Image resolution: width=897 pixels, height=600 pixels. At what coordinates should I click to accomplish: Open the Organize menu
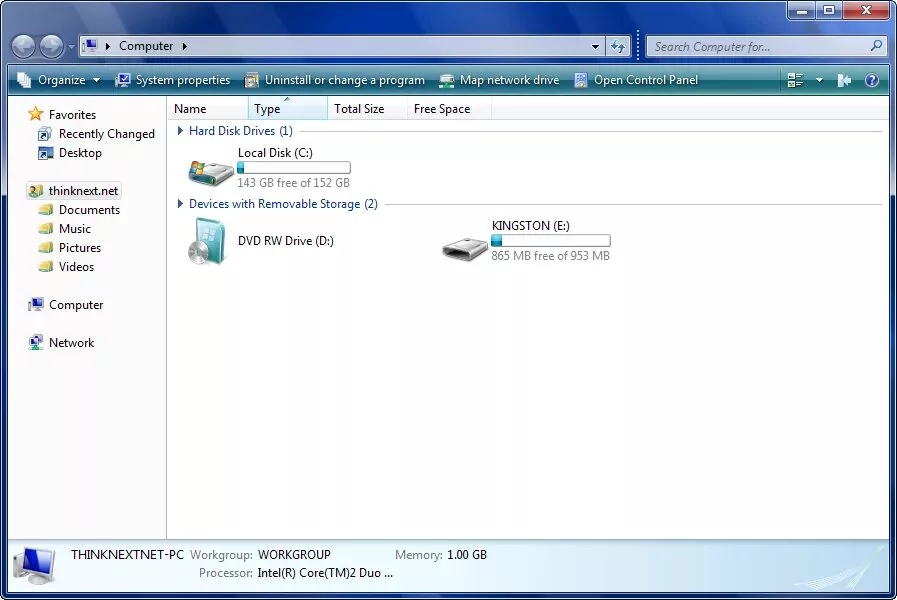[60, 80]
